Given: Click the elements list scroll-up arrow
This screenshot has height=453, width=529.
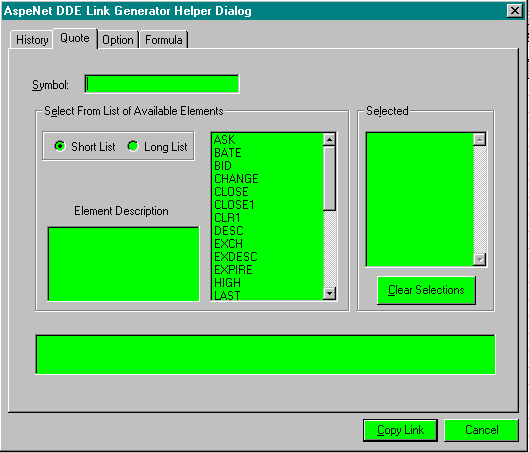Looking at the screenshot, I should tap(329, 139).
